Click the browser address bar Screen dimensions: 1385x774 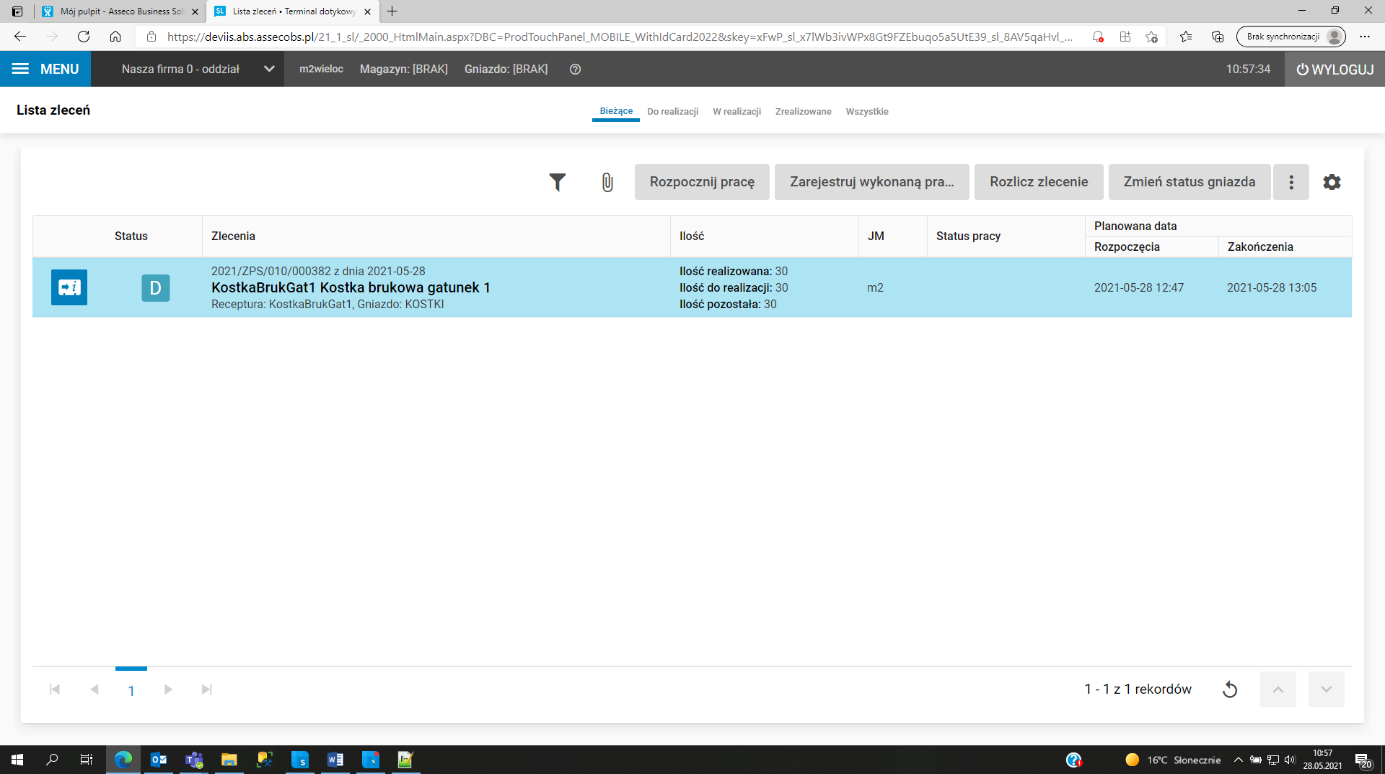coord(620,36)
